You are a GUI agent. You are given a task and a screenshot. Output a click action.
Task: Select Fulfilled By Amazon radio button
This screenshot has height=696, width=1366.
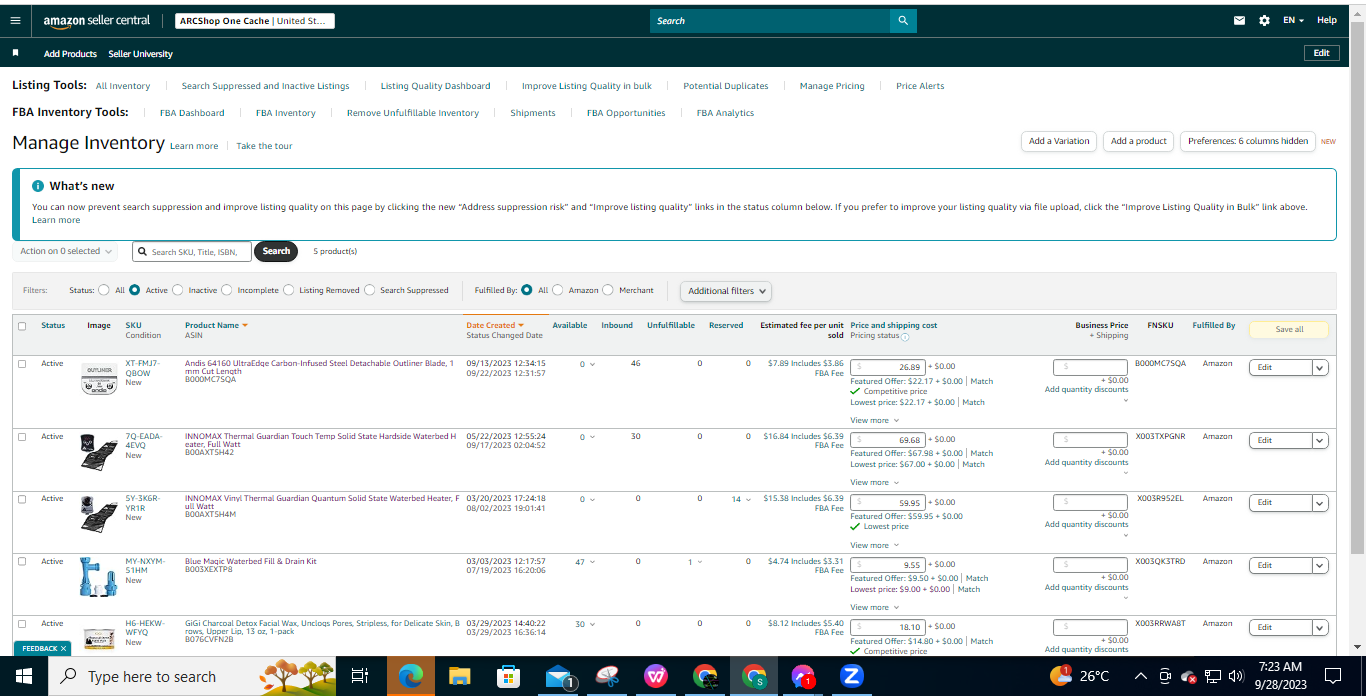coord(557,290)
